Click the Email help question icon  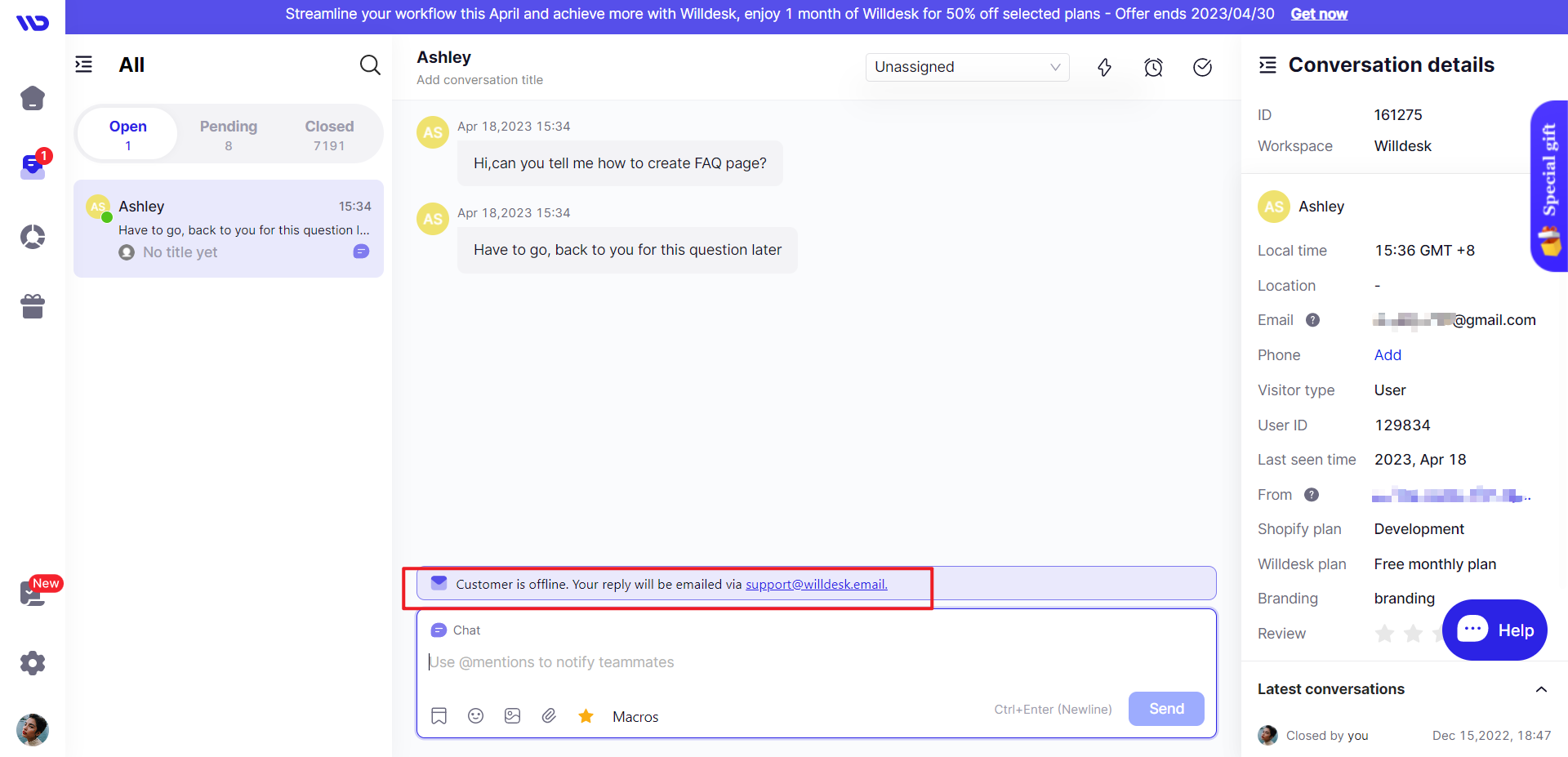[x=1312, y=320]
